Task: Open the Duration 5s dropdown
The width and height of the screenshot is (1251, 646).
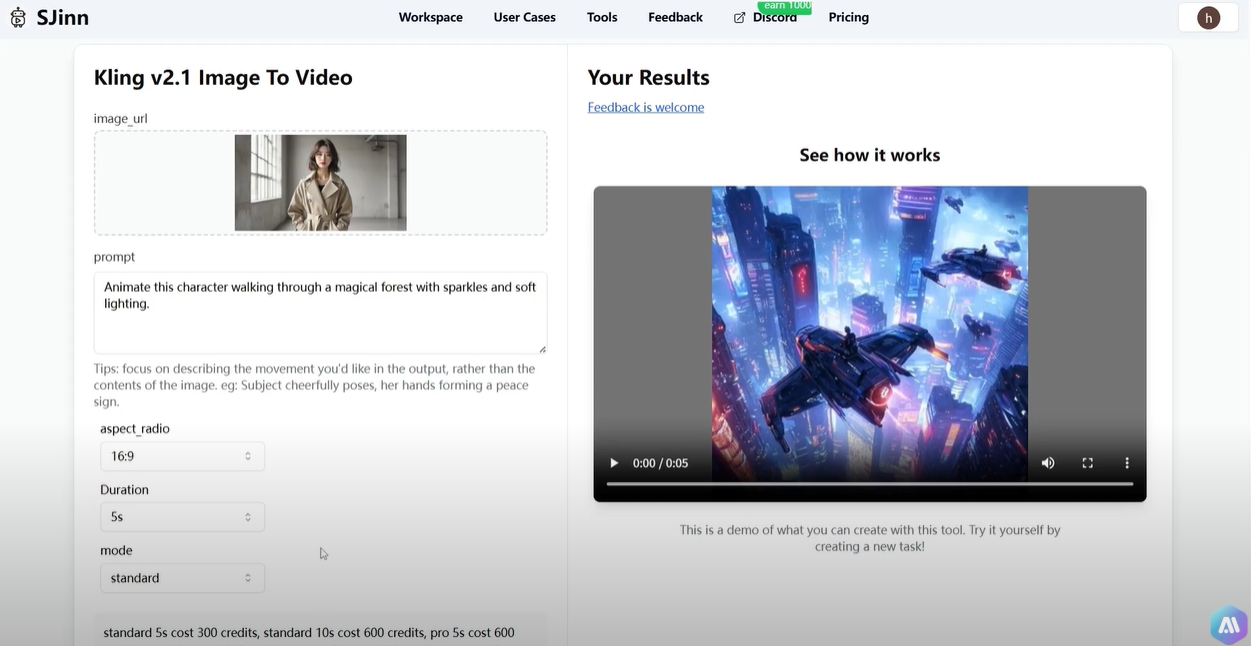Action: (182, 517)
